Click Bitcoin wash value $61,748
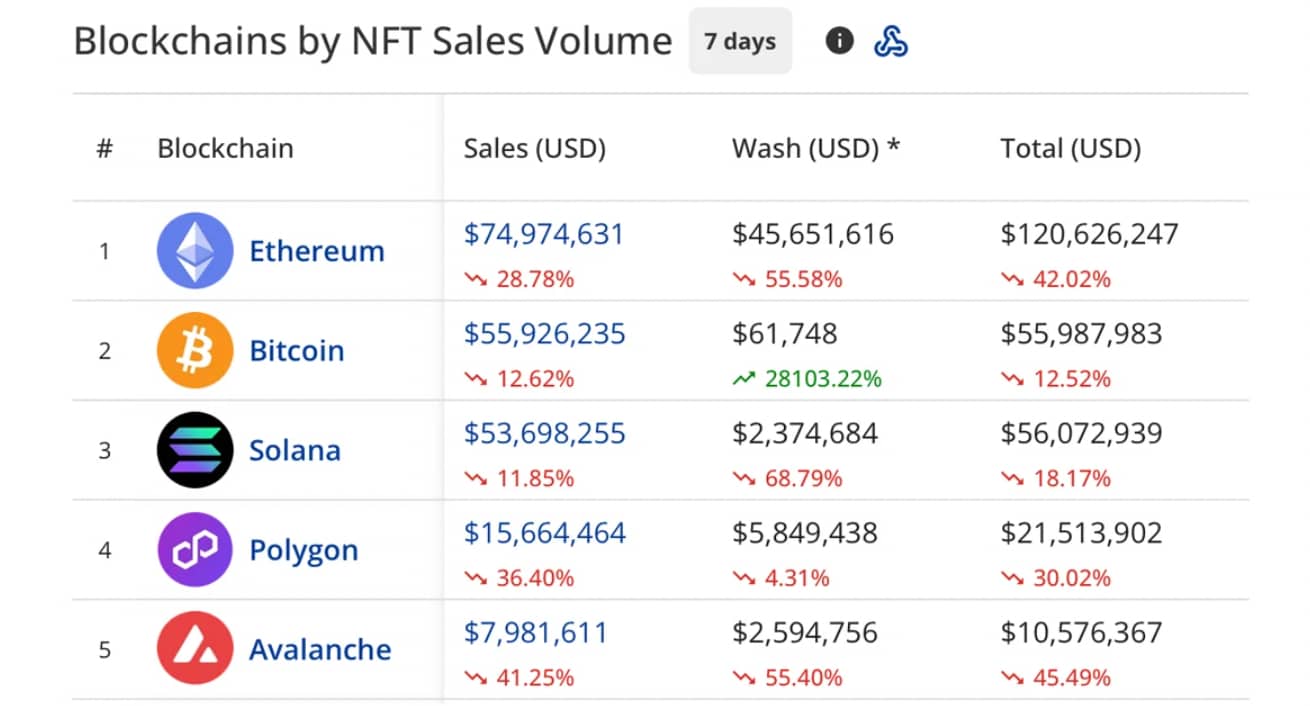The width and height of the screenshot is (1310, 706). point(785,334)
